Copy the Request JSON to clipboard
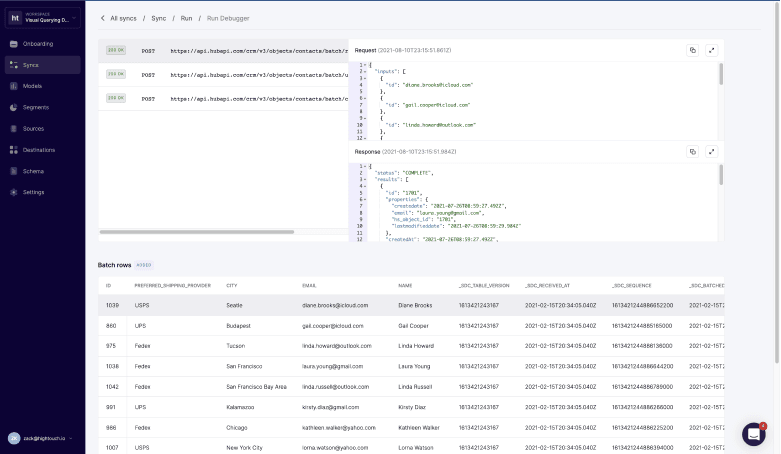The image size is (781, 454). coord(692,50)
